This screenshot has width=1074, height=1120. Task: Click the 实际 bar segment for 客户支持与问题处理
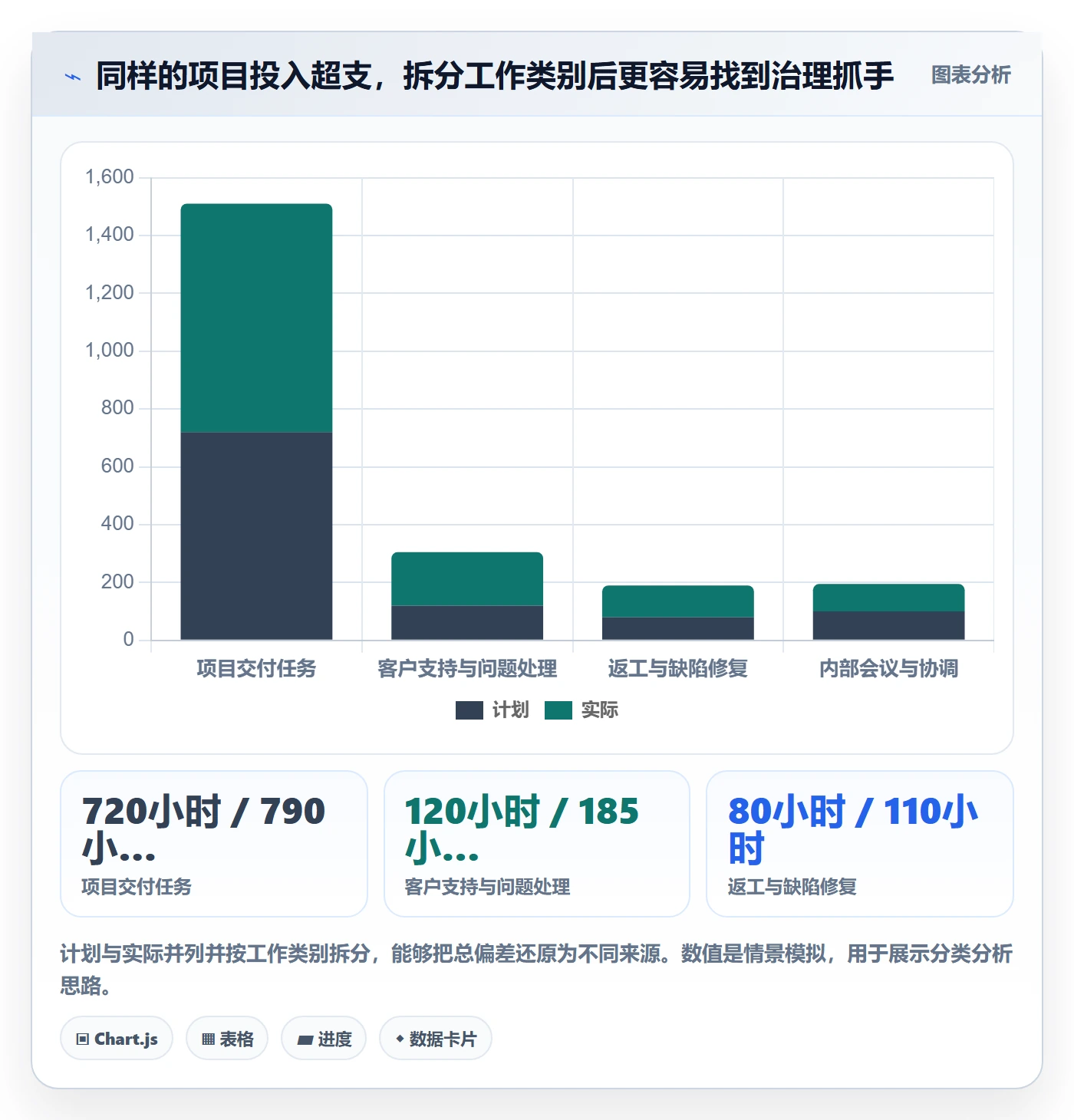coord(467,579)
